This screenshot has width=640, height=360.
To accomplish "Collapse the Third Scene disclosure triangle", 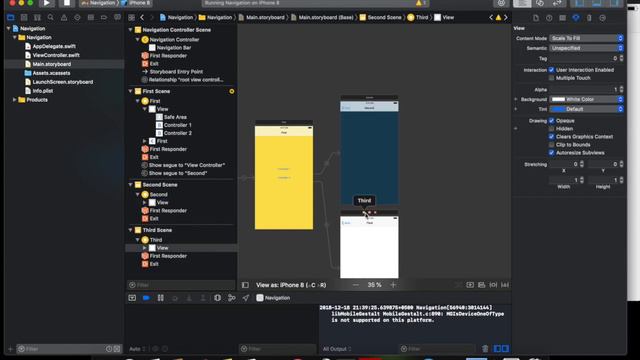I will (131, 230).
